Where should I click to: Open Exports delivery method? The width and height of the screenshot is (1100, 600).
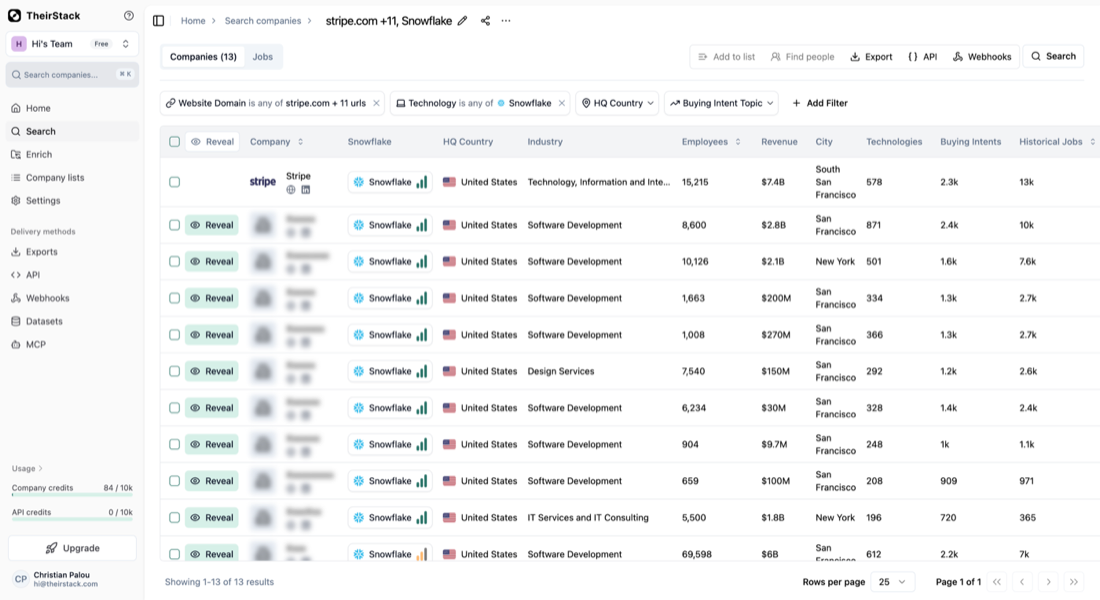point(41,252)
